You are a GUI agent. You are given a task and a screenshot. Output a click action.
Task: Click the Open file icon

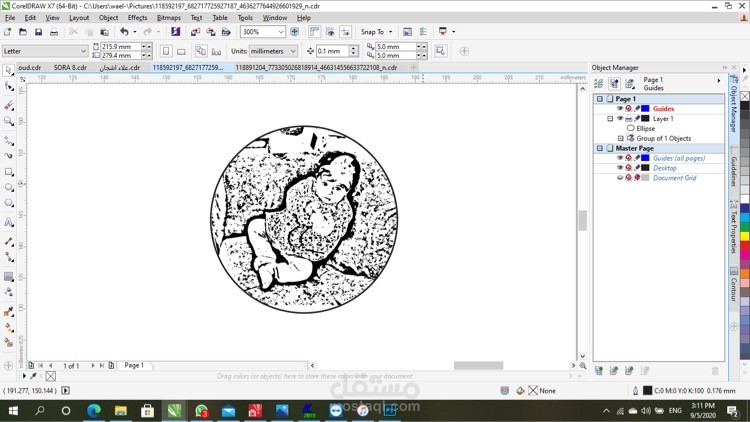point(23,32)
